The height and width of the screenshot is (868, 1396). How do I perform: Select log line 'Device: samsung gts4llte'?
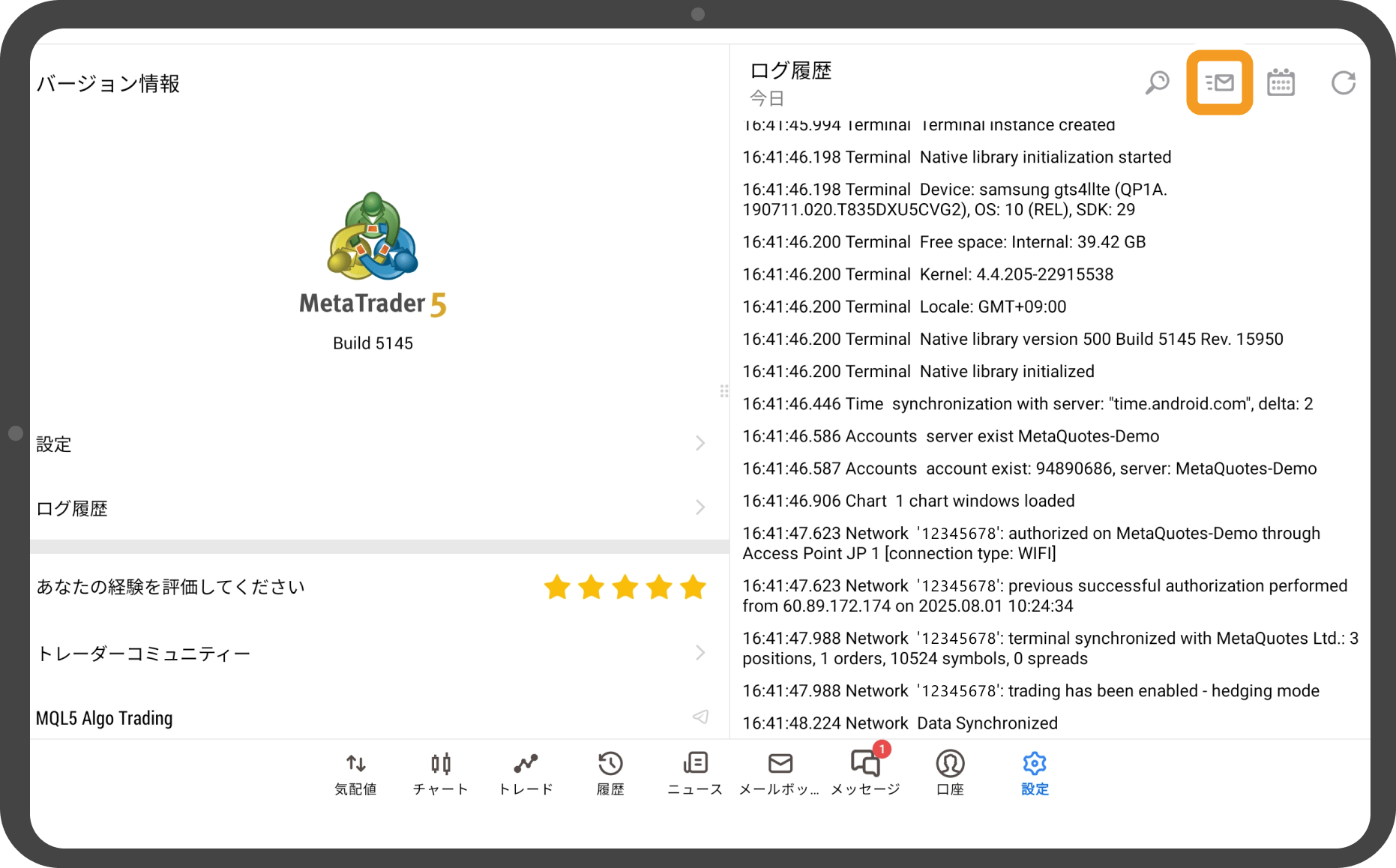point(954,199)
